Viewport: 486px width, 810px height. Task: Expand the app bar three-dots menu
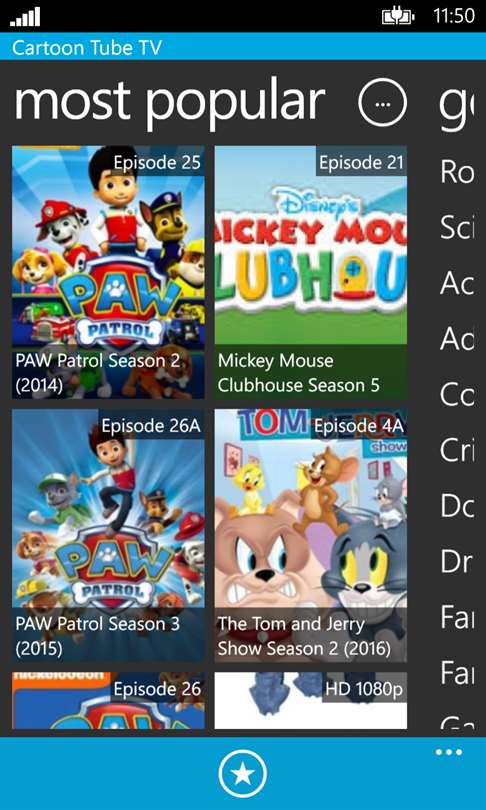point(449,752)
